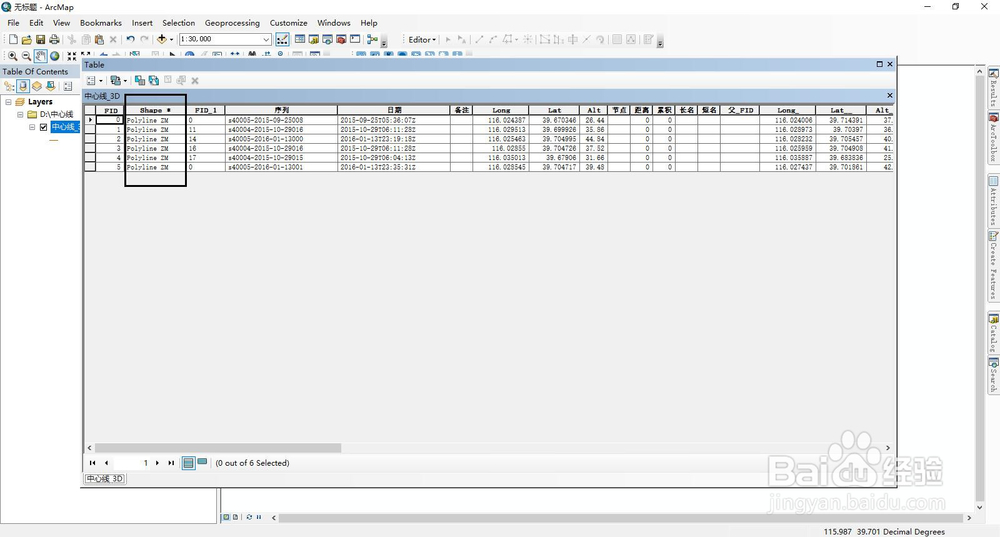
Task: Open the Selection menu
Action: (x=179, y=23)
